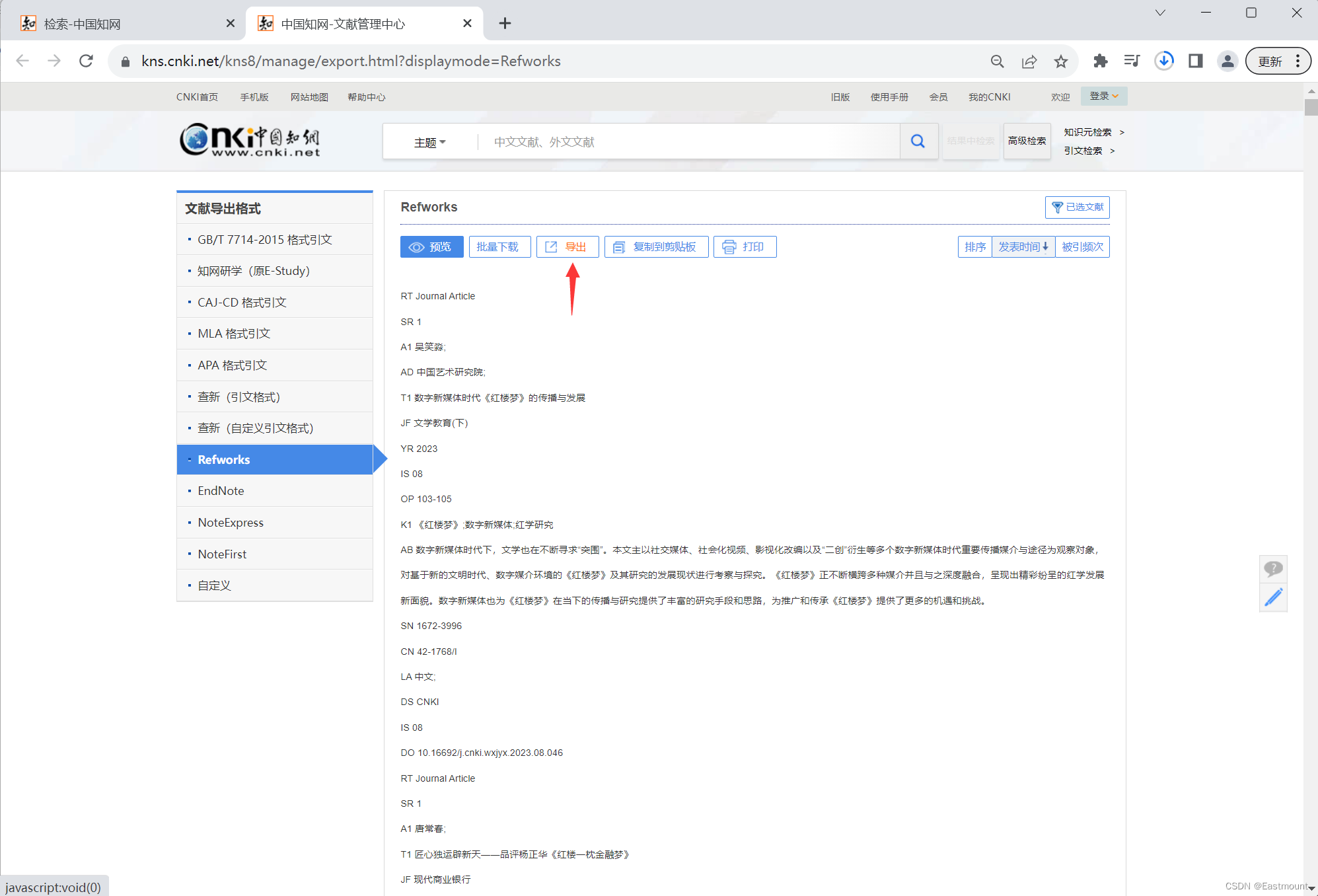The image size is (1318, 896).
Task: Open the tab search chevron
Action: pos(1160,13)
